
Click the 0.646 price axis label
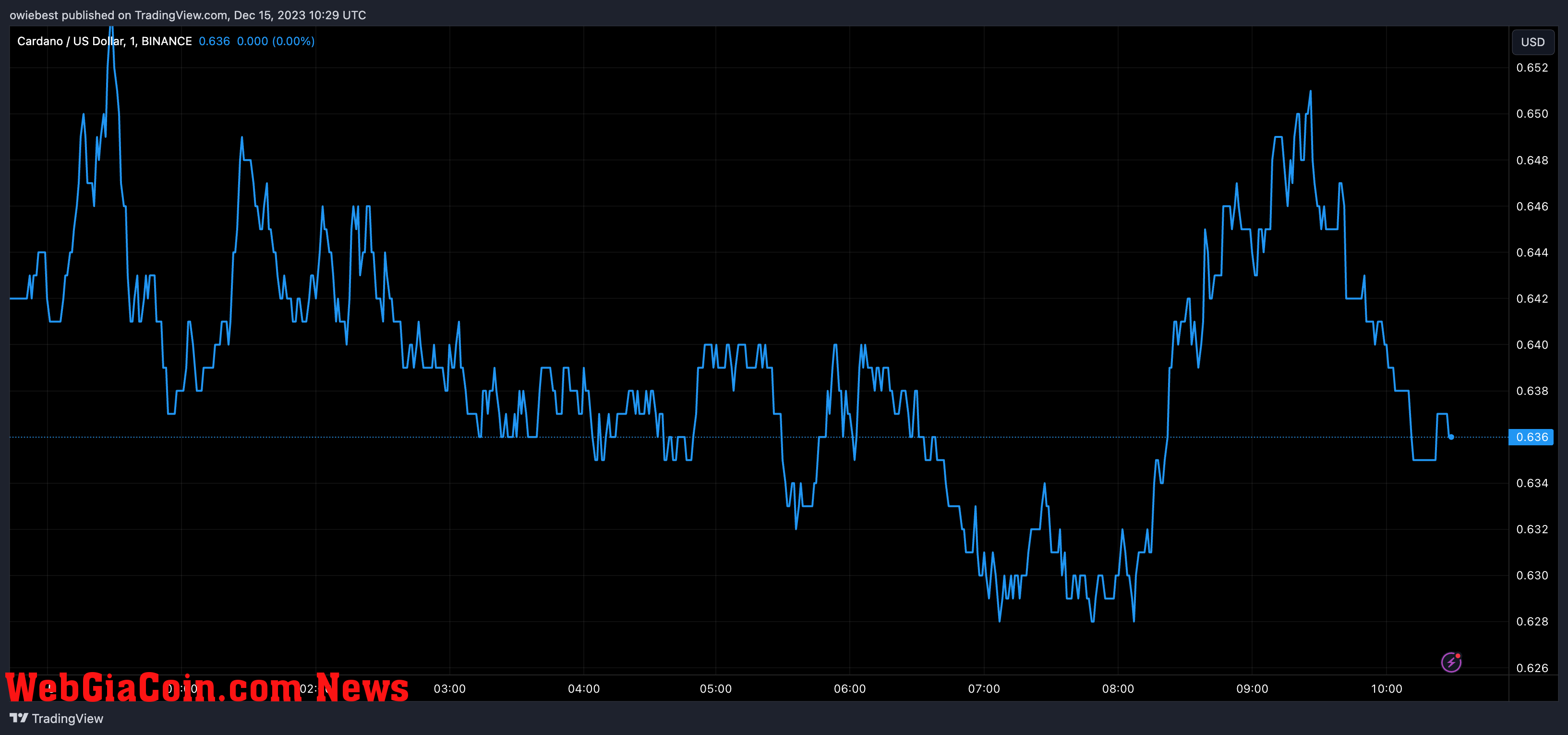tap(1532, 207)
